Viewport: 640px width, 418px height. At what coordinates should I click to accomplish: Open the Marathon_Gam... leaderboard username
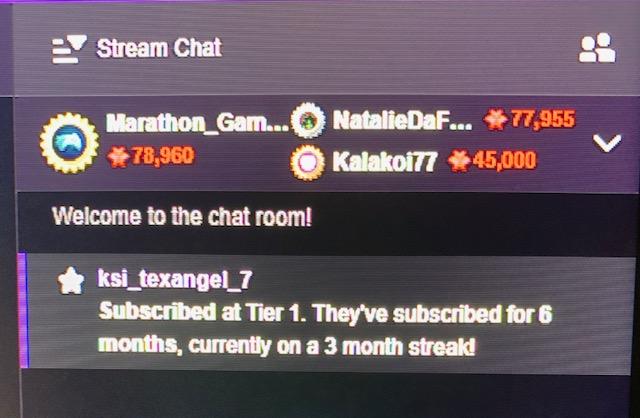tap(197, 122)
